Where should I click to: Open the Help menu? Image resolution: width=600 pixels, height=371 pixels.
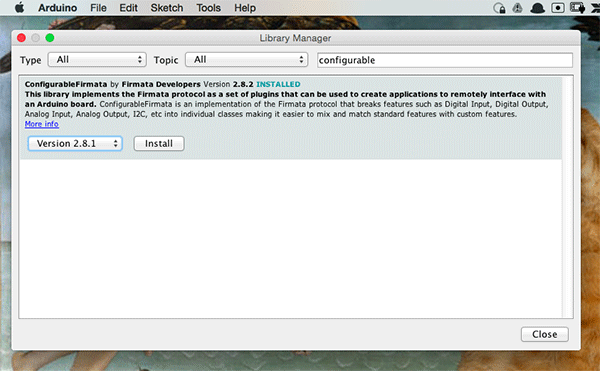point(245,8)
